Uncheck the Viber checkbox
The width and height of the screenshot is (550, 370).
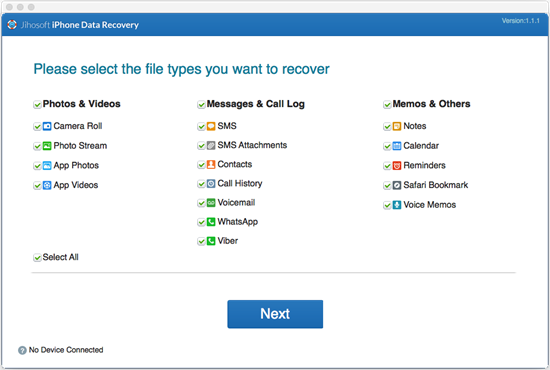[x=201, y=241]
